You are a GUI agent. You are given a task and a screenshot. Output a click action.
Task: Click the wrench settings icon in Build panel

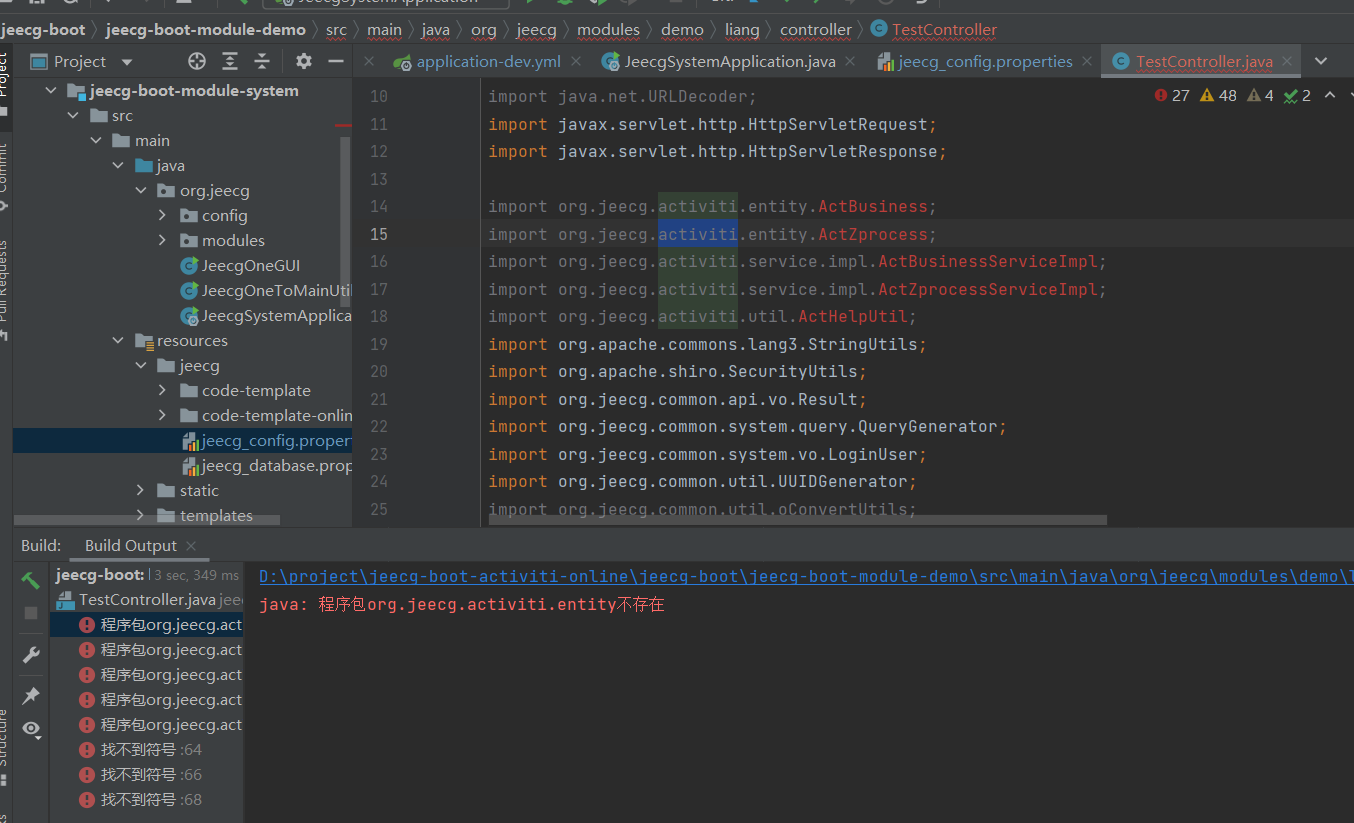click(30, 655)
